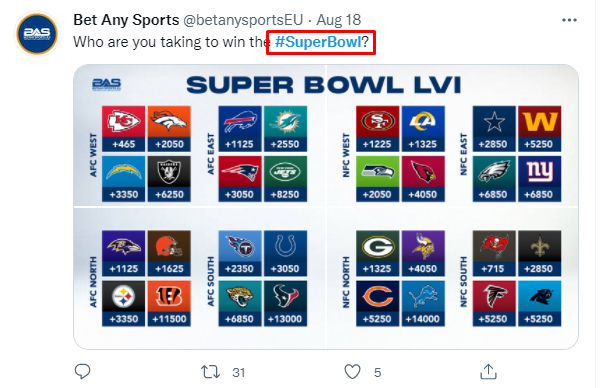Open the #SuperBowl hashtag link
601x388 pixels.
click(x=318, y=42)
